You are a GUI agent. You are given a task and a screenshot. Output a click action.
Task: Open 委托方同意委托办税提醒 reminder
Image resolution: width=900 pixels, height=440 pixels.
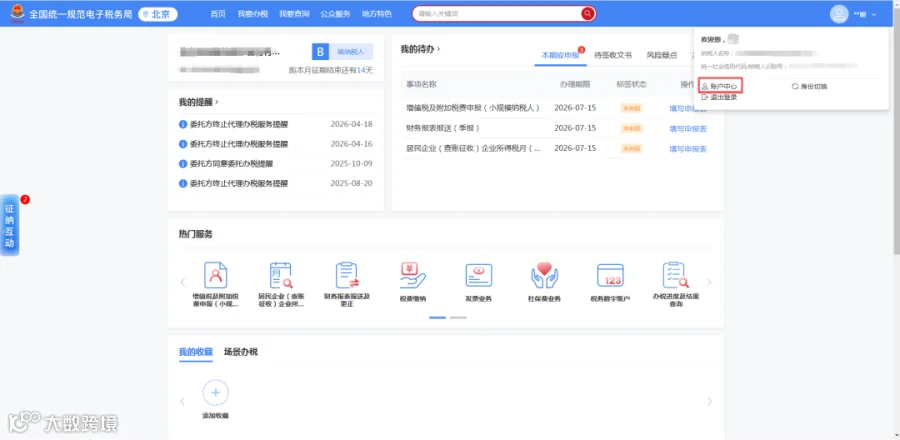[x=231, y=163]
